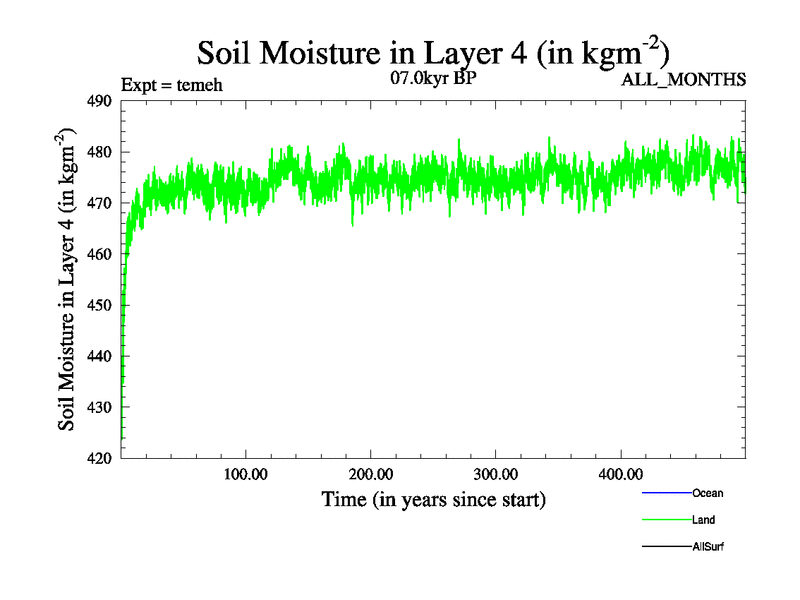Click the 300.00 x-axis tick label
Screen dimensions: 800x600
pos(495,473)
